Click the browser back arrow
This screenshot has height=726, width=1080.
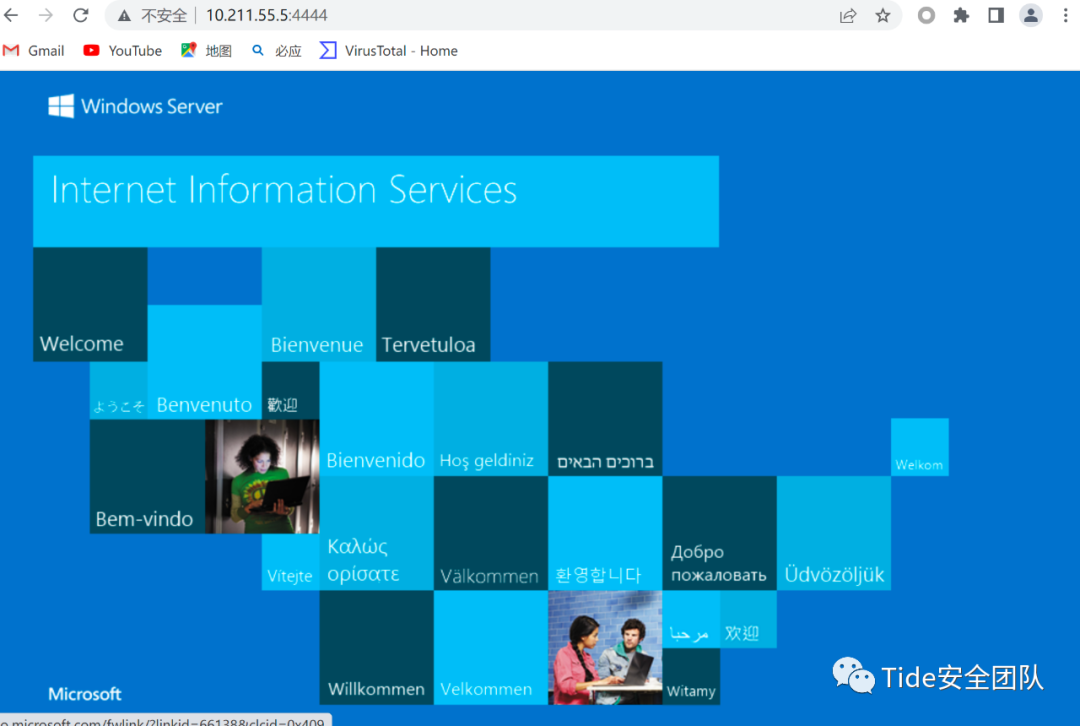point(11,15)
